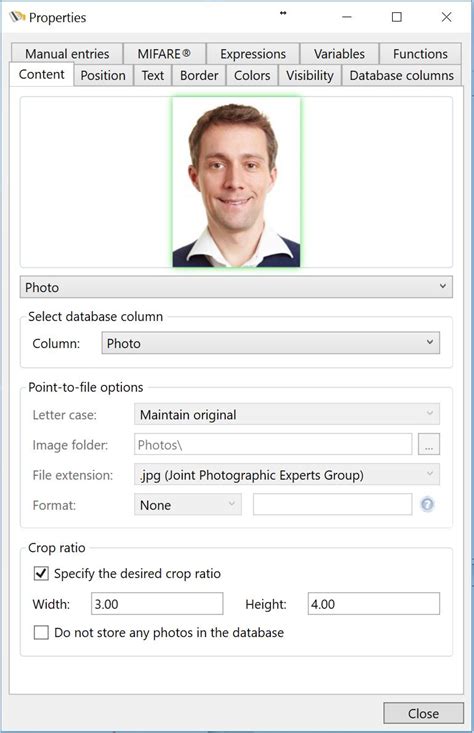The image size is (474, 733).
Task: Open the Database columns tab
Action: [402, 75]
